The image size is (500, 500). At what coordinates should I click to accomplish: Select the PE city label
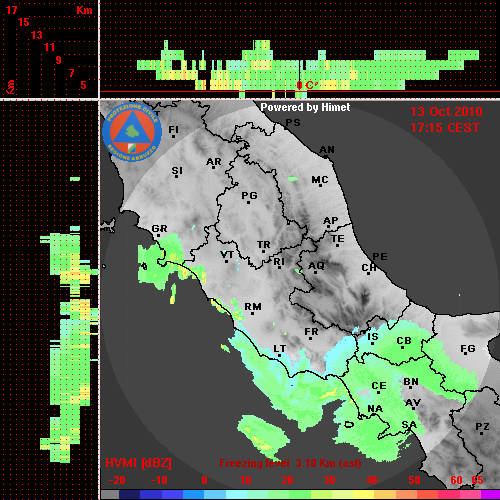[380, 257]
